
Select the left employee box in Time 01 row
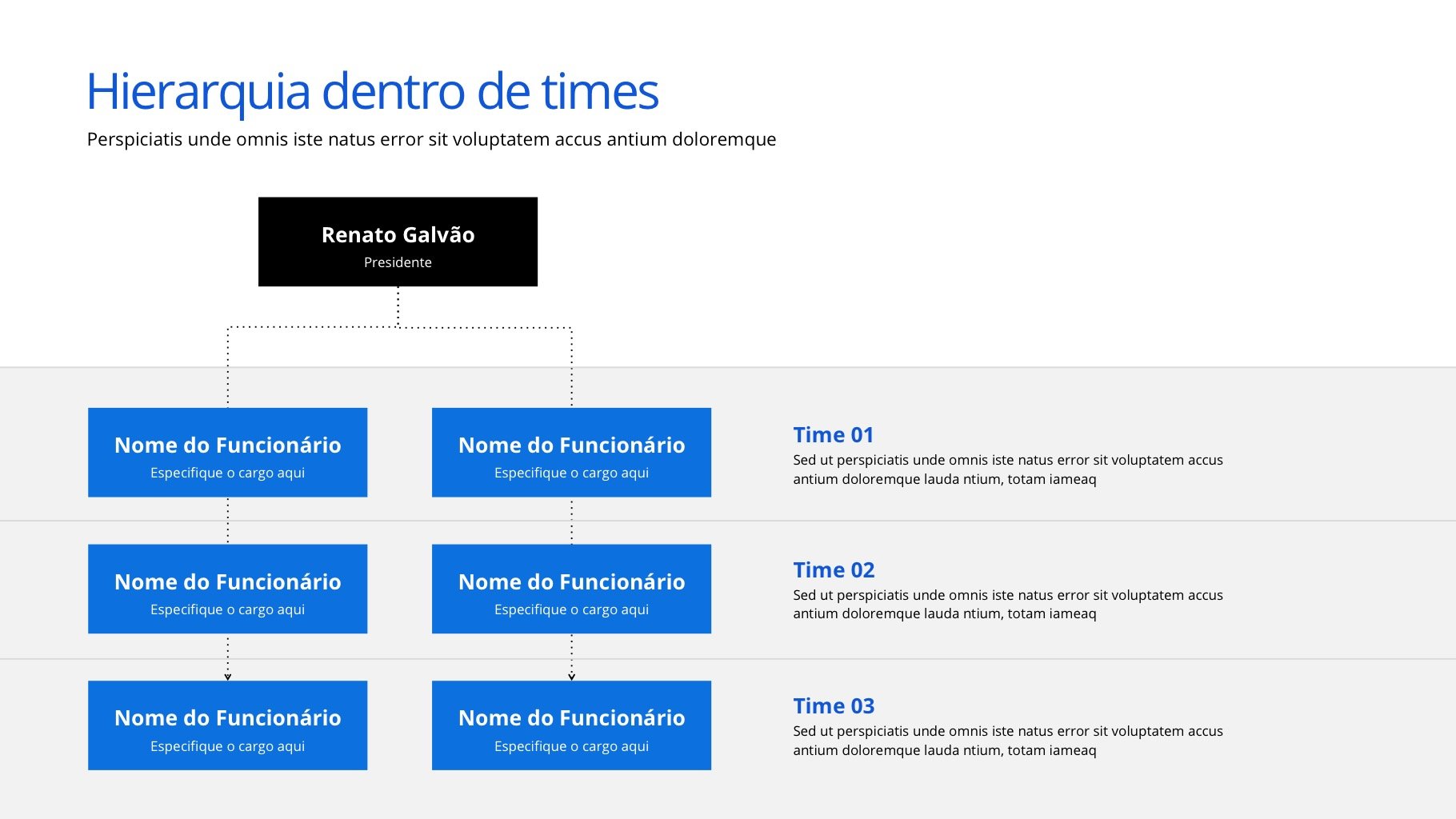pos(227,453)
